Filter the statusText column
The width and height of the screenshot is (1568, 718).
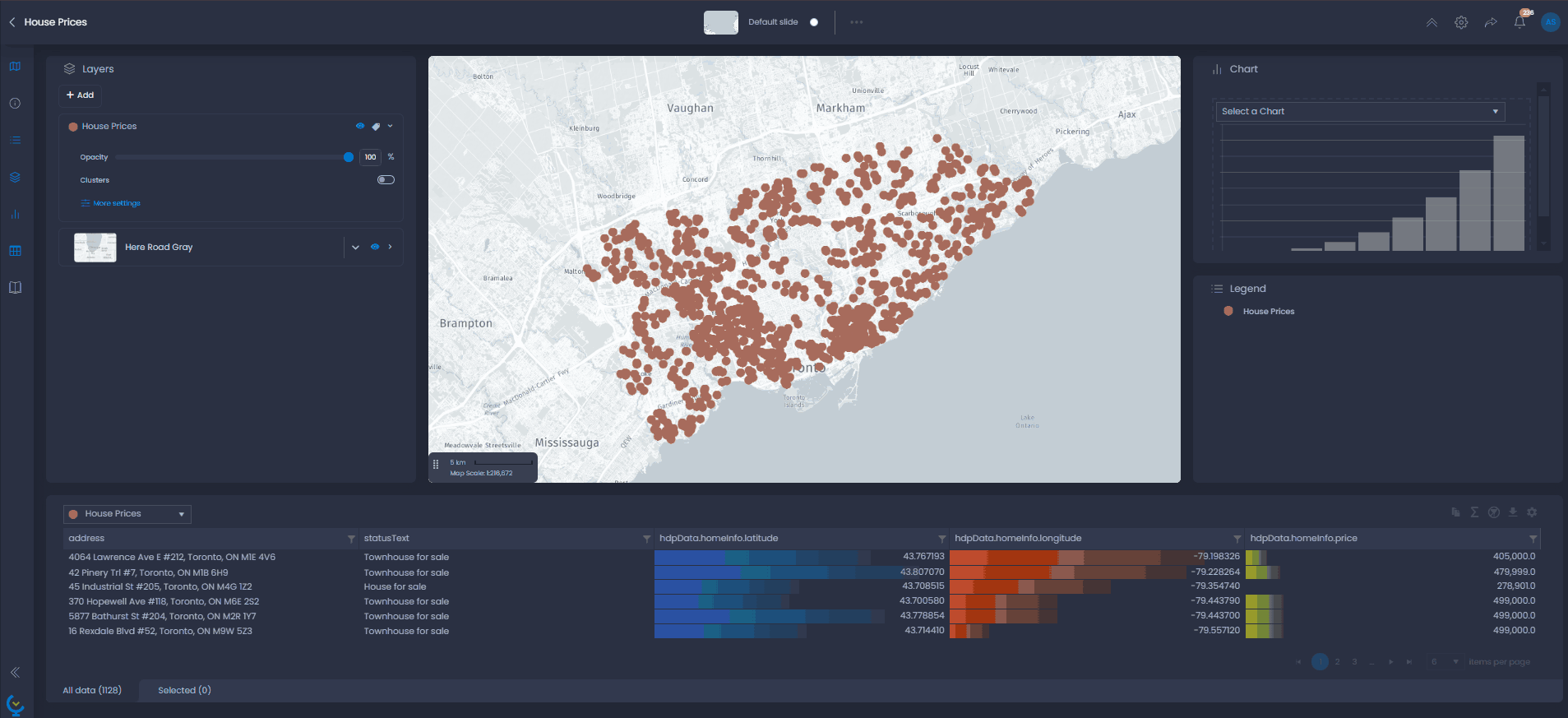point(646,539)
